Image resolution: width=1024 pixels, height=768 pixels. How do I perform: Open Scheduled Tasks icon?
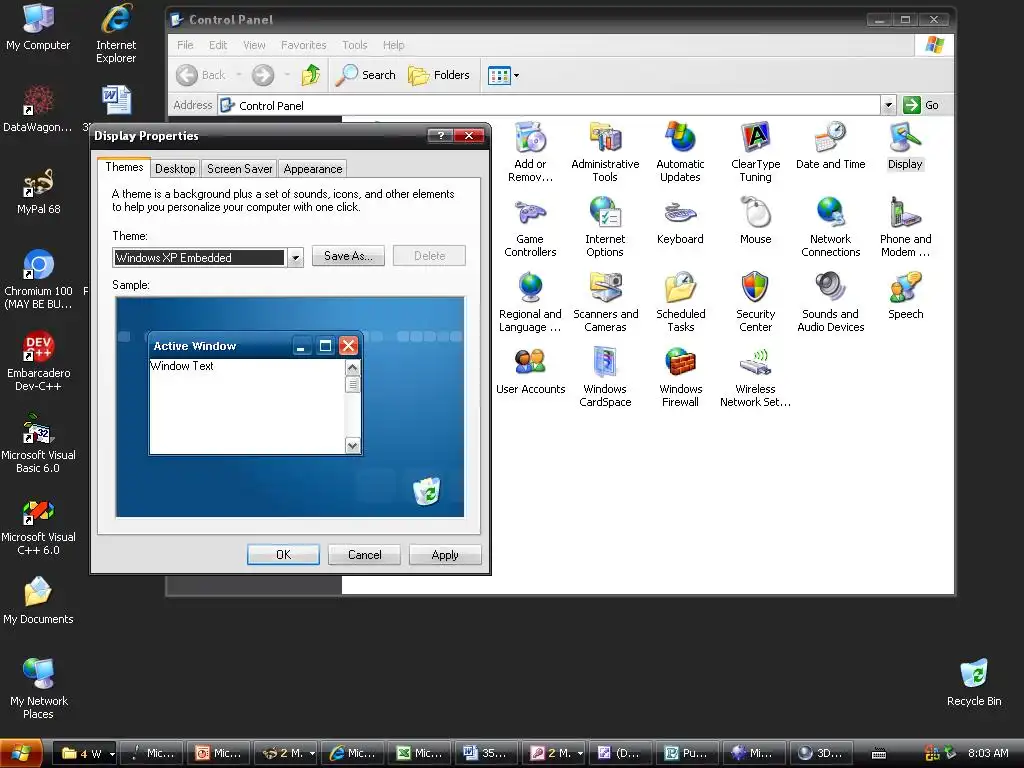pos(680,302)
